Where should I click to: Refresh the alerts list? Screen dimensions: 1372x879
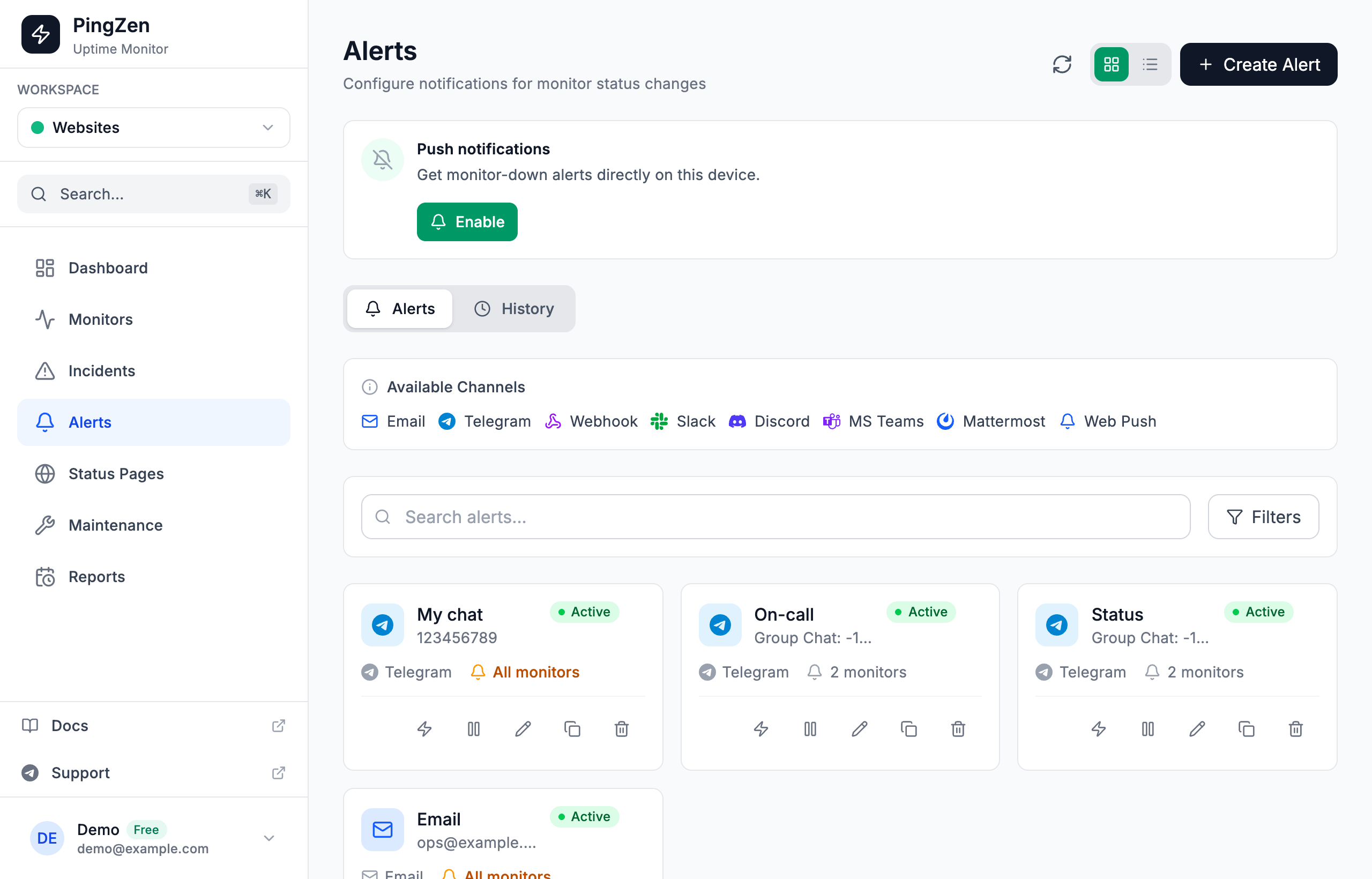1062,64
